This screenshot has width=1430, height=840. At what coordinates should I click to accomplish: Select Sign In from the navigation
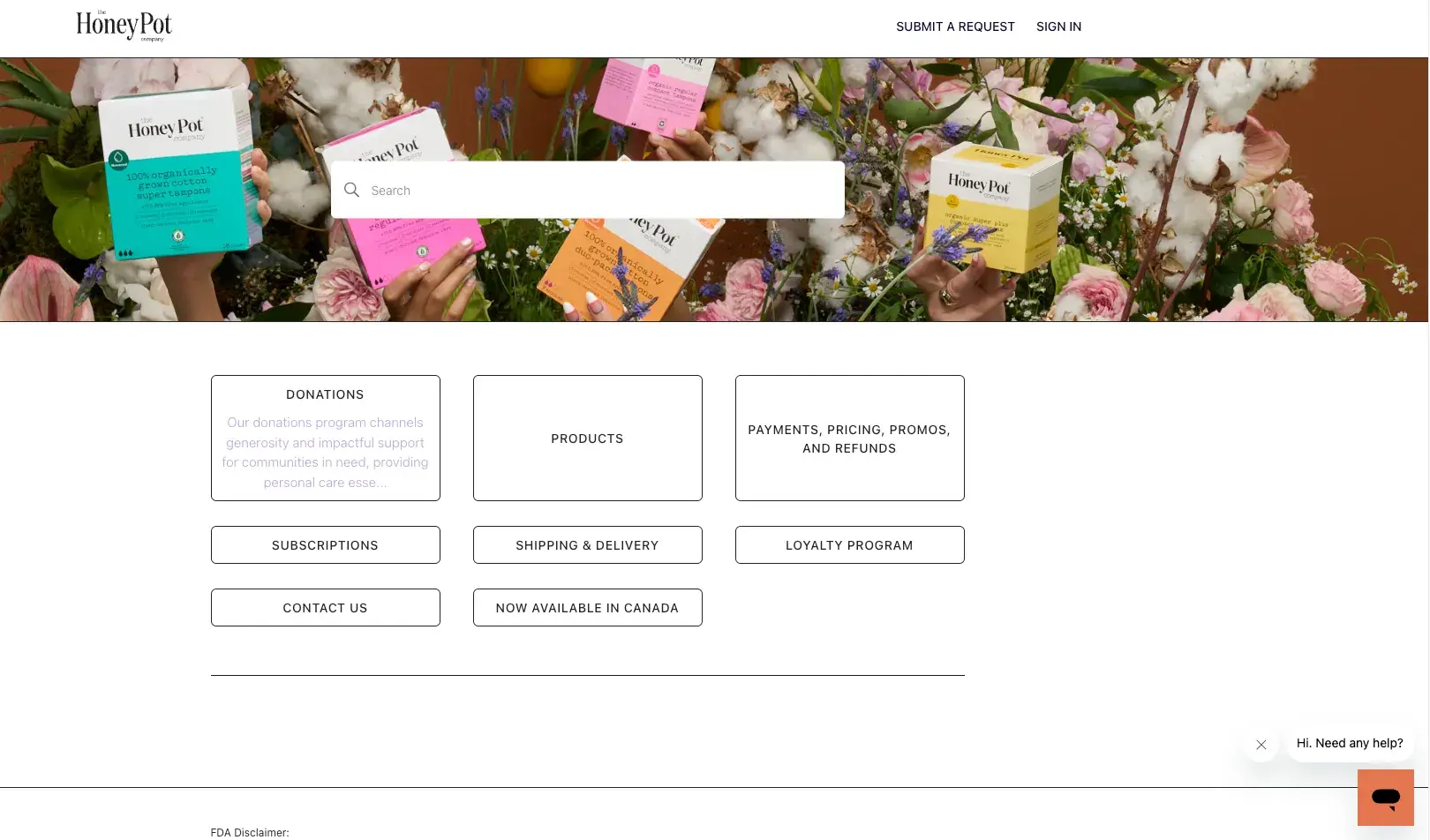[x=1058, y=26]
